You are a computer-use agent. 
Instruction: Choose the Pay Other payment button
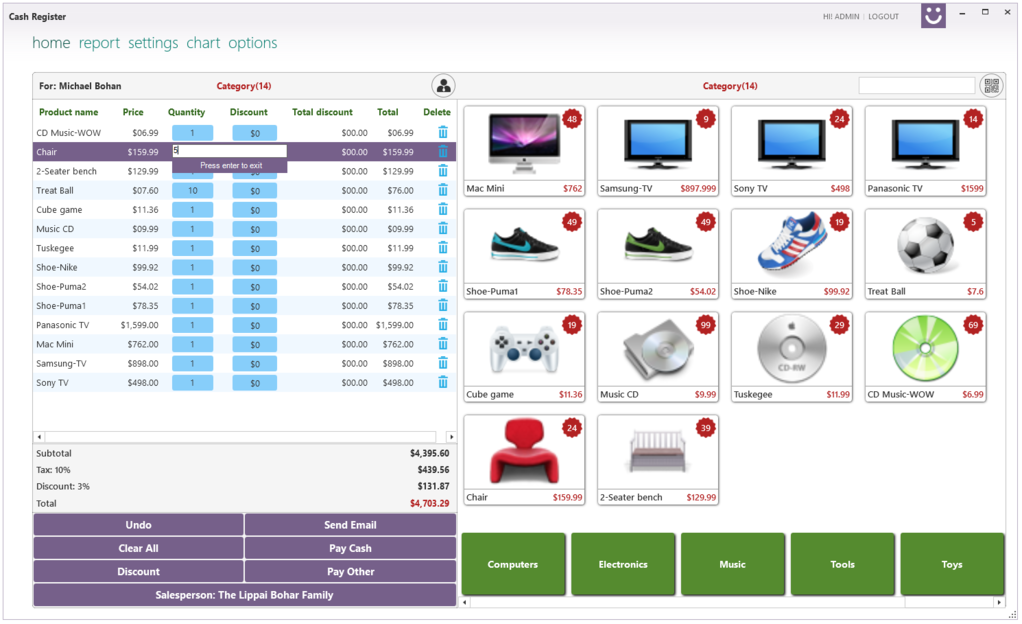point(350,572)
